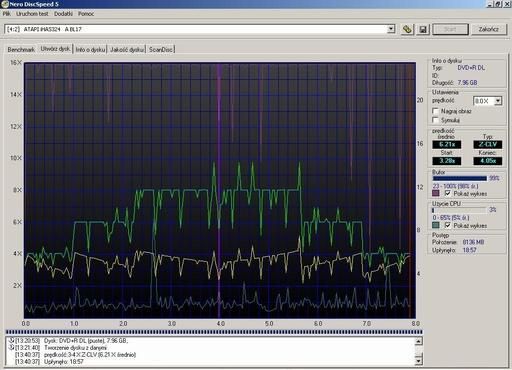Minimize the Nero DiscSpeed window

[490, 4]
